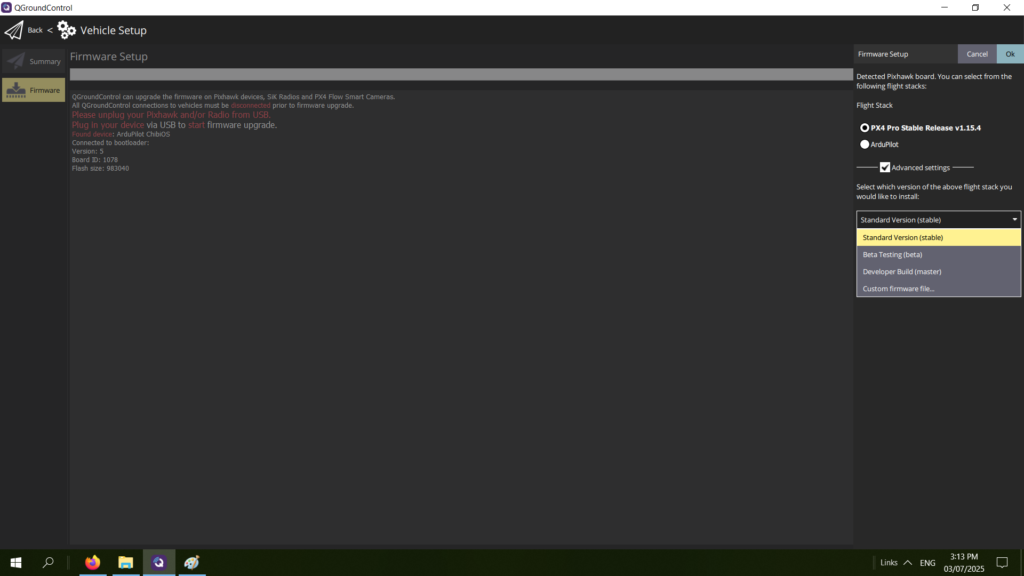
Task: Choose Developer Build (master) option
Action: click(938, 272)
